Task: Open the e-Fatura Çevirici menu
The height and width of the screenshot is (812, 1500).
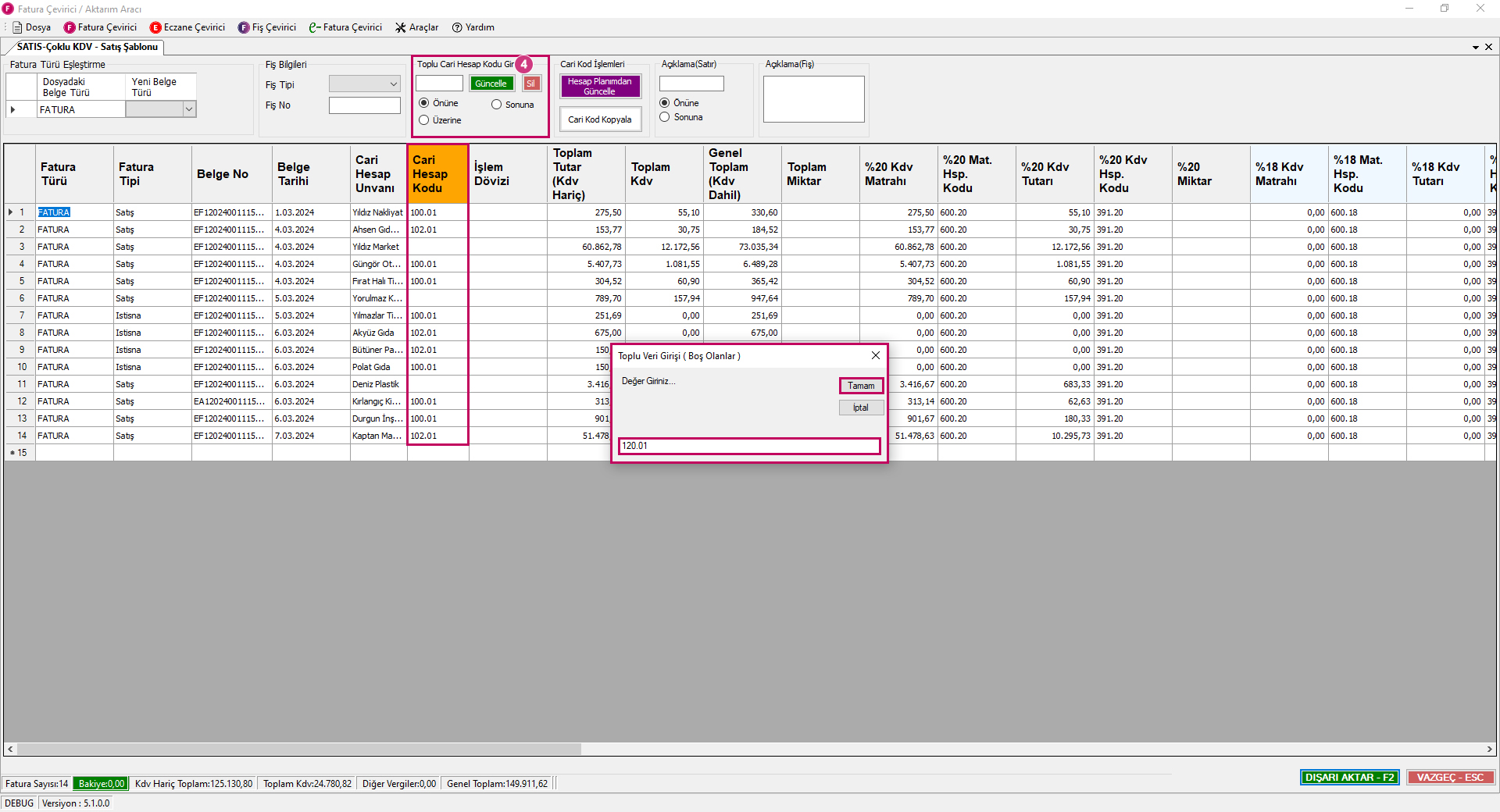Action: click(345, 27)
